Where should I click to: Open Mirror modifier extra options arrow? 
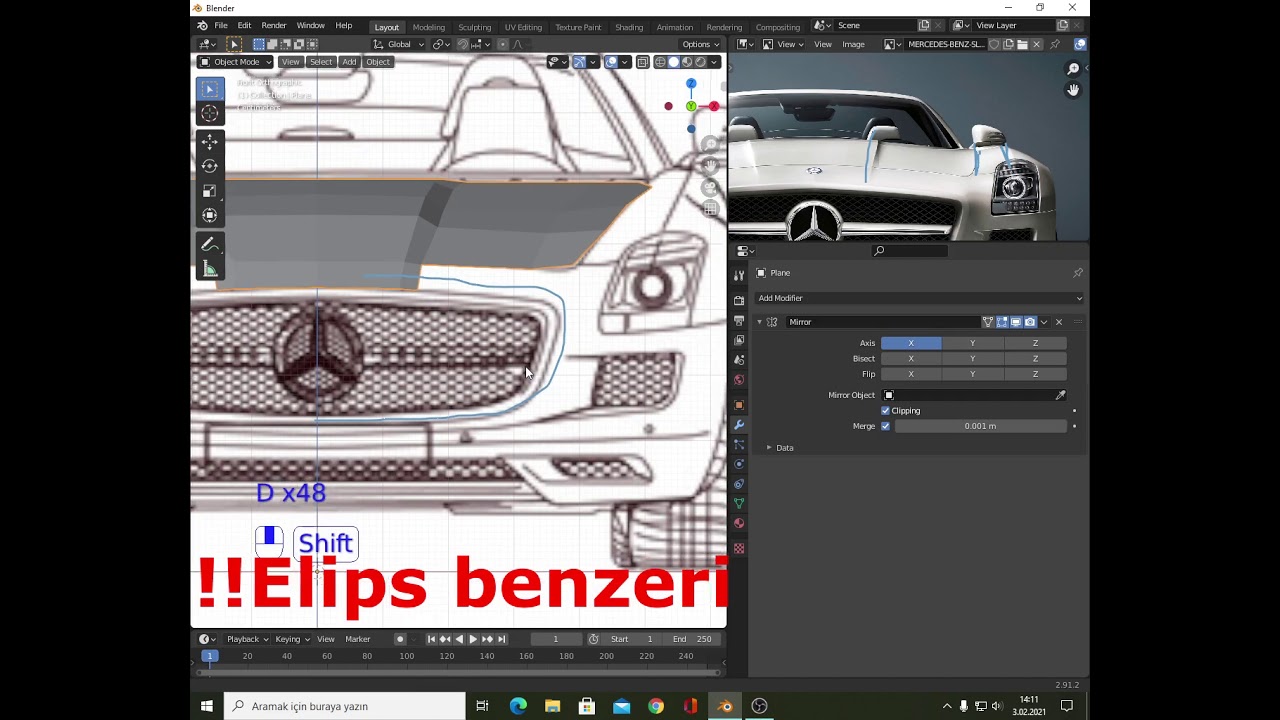1044,322
